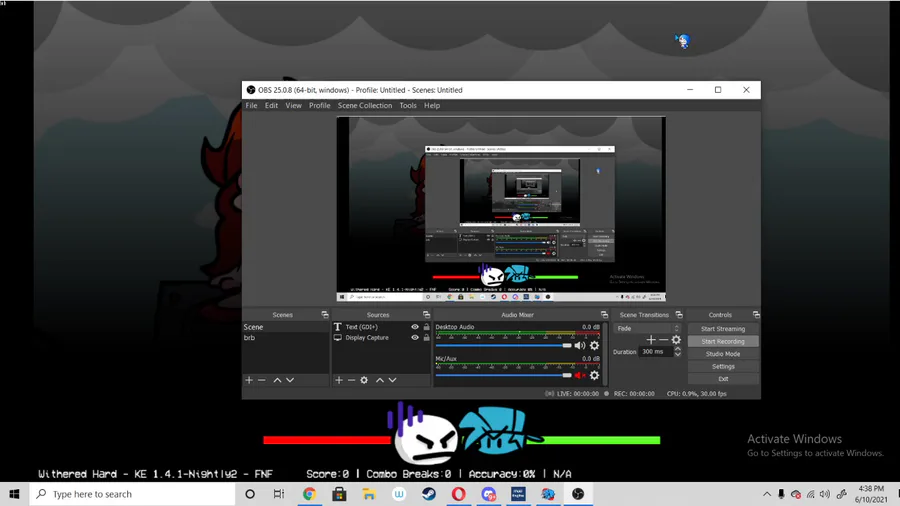Move scene up in Scenes panel

pyautogui.click(x=277, y=380)
